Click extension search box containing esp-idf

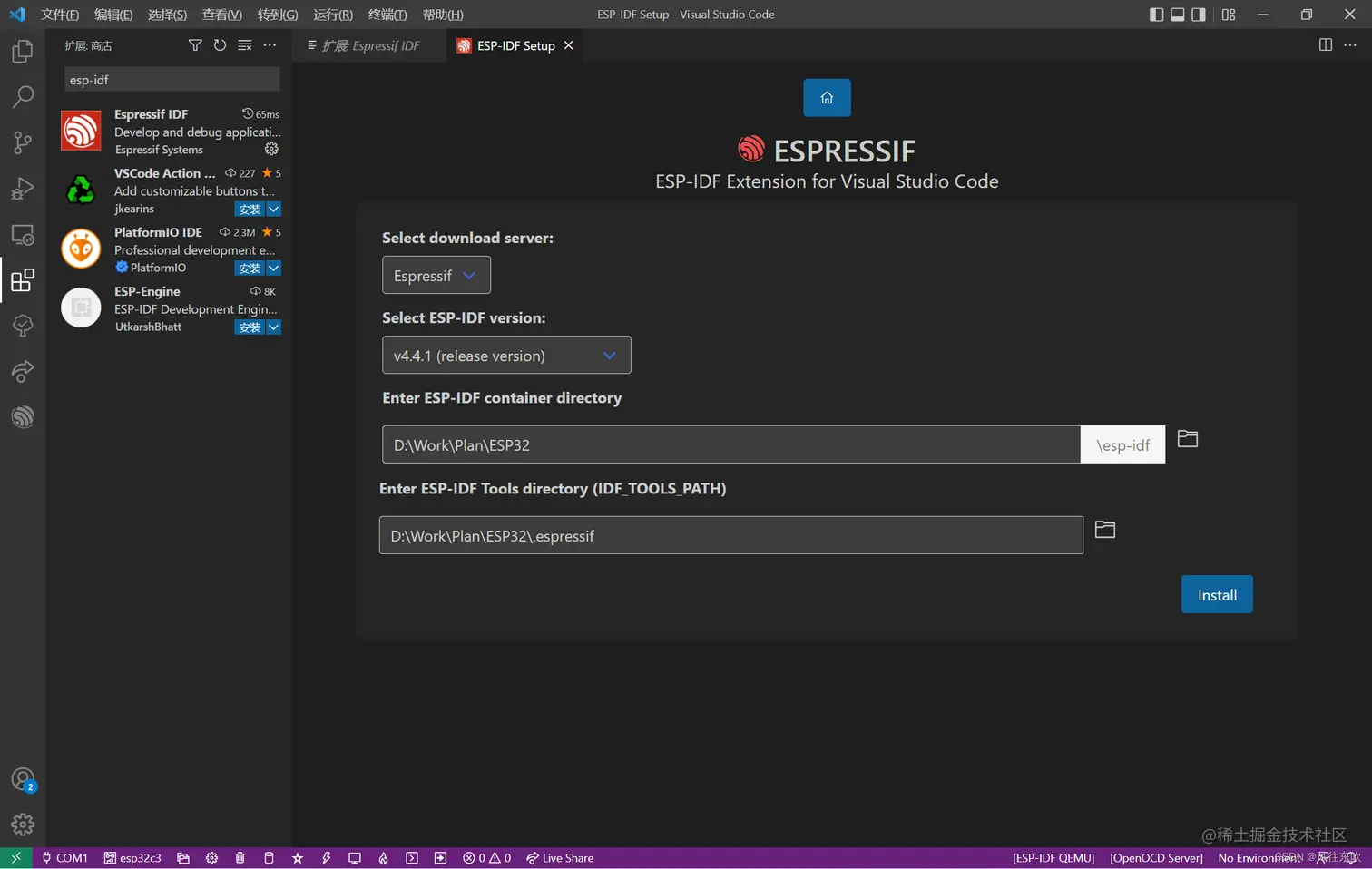pyautogui.click(x=172, y=80)
